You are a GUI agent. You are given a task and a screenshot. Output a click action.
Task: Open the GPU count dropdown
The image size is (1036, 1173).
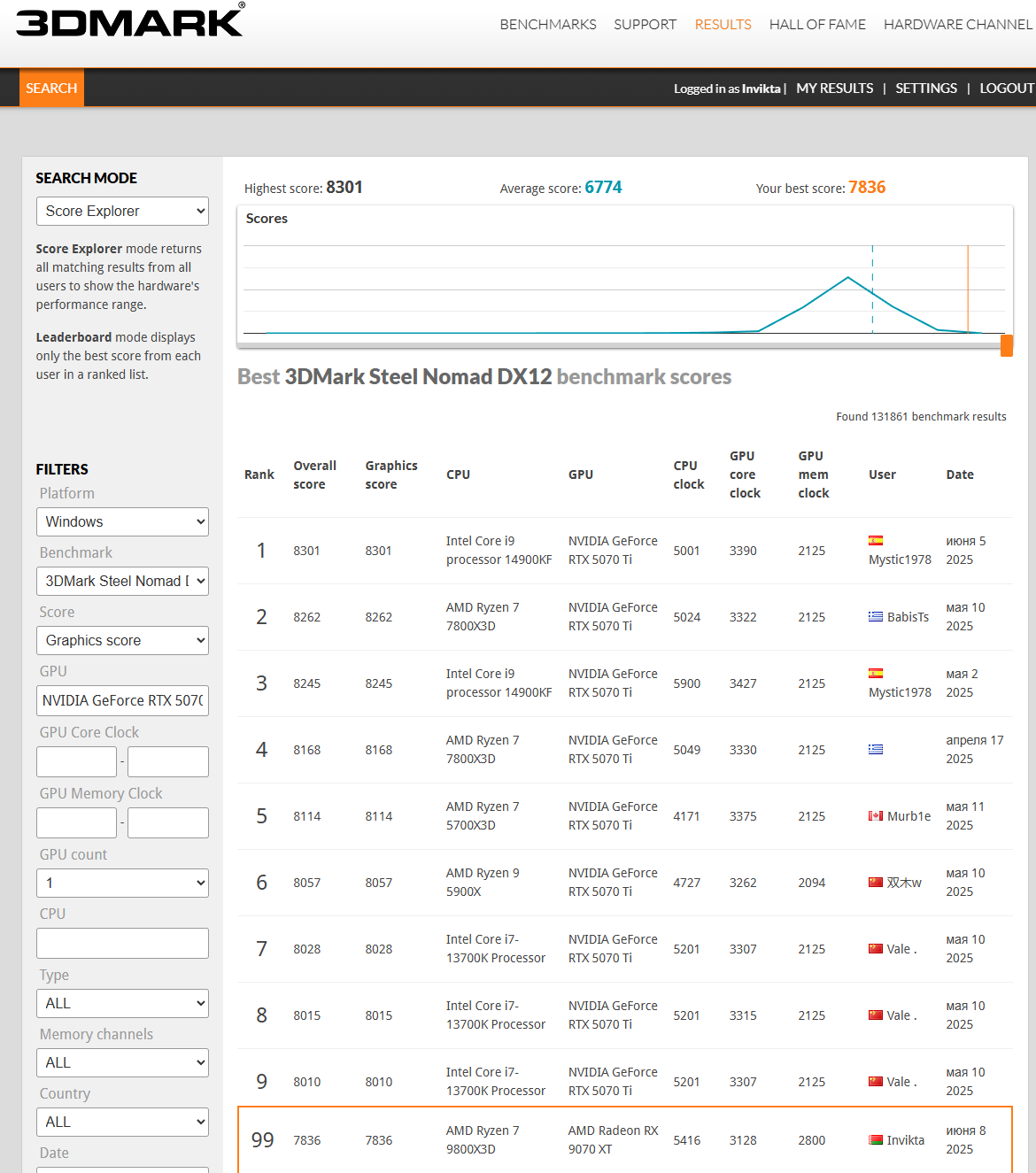pos(122,883)
